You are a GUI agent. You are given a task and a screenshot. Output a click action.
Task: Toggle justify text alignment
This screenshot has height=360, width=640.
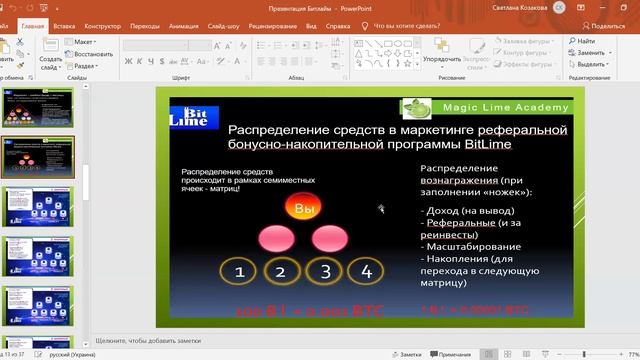[x=294, y=62]
